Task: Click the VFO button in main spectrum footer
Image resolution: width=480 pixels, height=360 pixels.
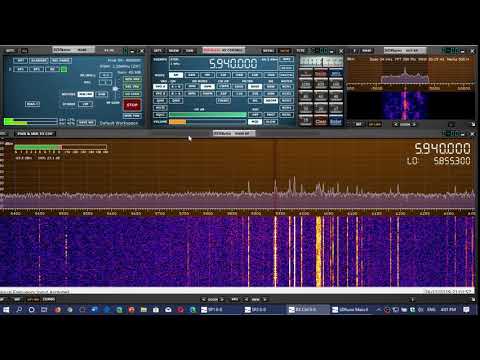Action: (x=235, y=299)
